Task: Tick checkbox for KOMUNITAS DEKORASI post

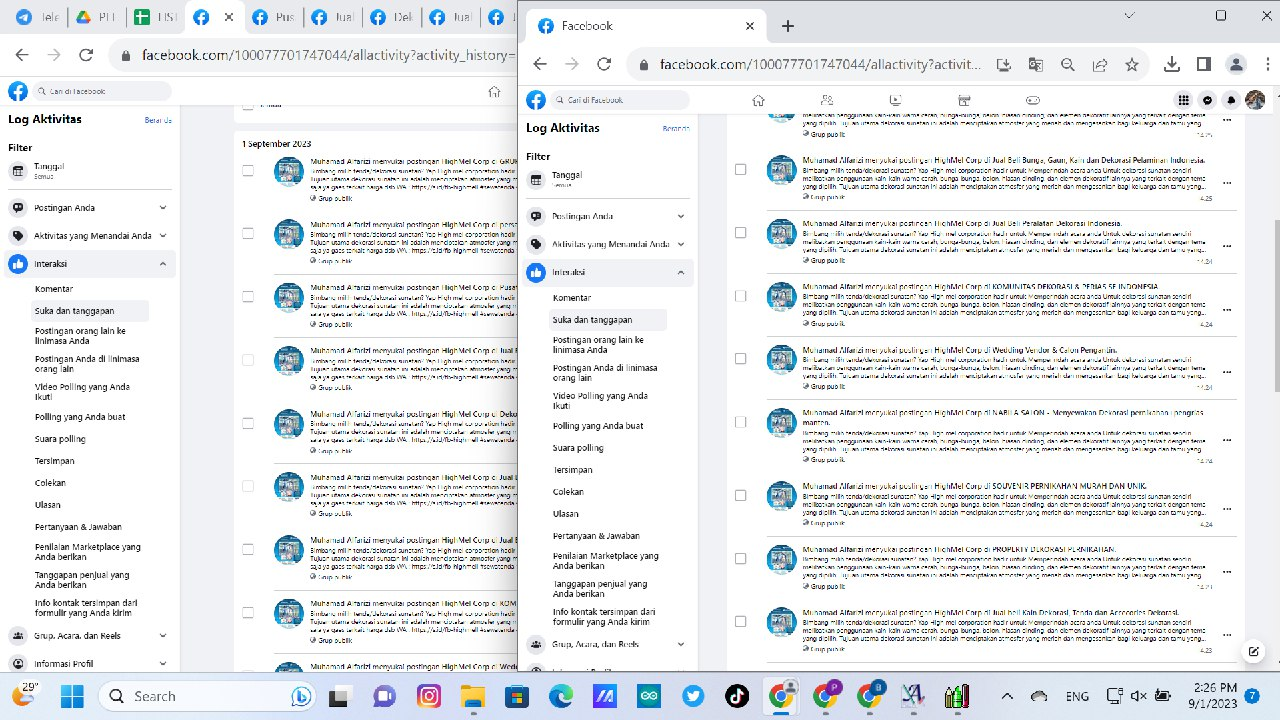Action: tap(741, 296)
